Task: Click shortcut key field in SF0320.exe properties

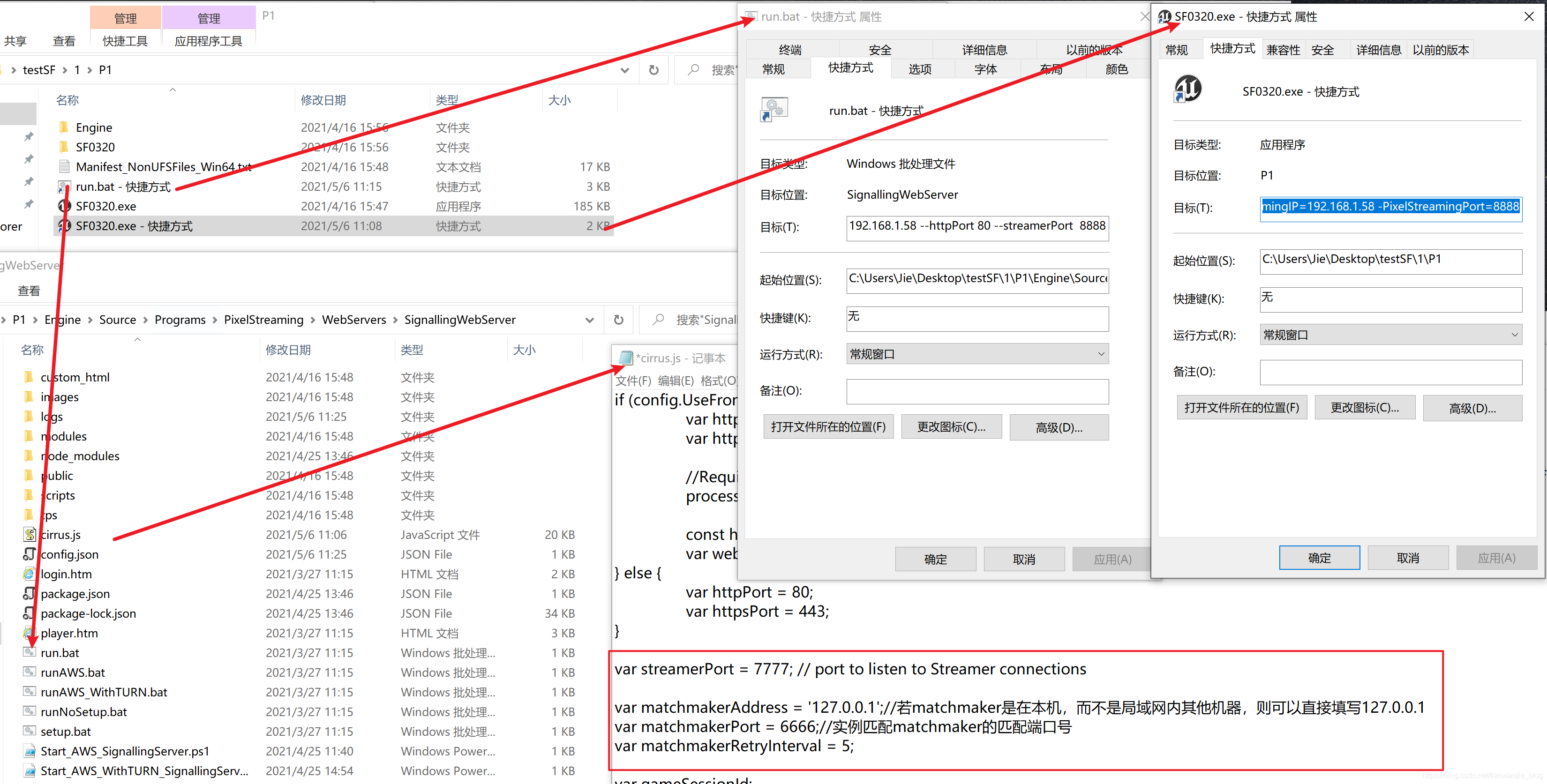Action: 1390,299
